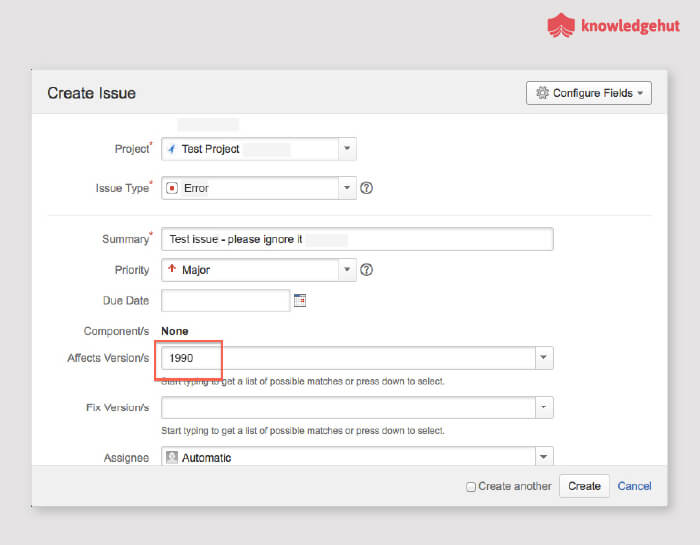700x545 pixels.
Task: Click into the Due Date field
Action: (225, 300)
